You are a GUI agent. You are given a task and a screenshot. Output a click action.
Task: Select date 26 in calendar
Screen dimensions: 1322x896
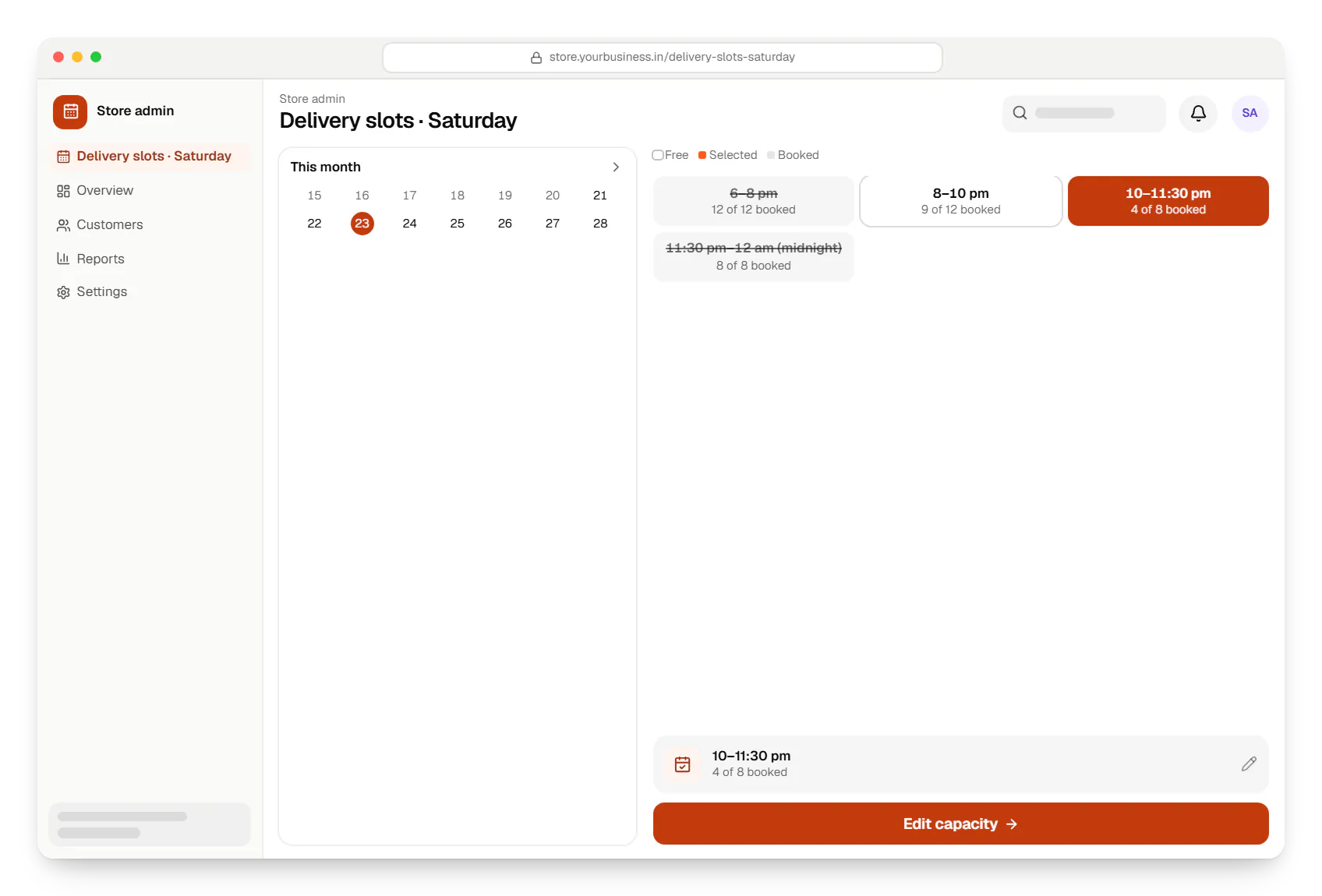click(505, 224)
